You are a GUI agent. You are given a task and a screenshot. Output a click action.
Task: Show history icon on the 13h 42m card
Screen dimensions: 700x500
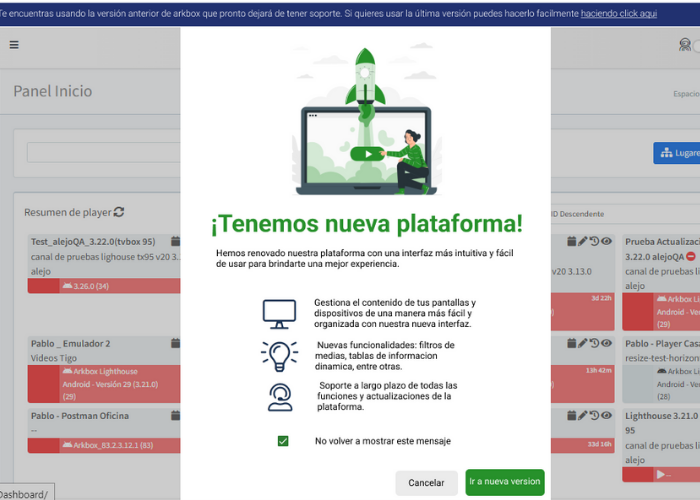point(594,343)
